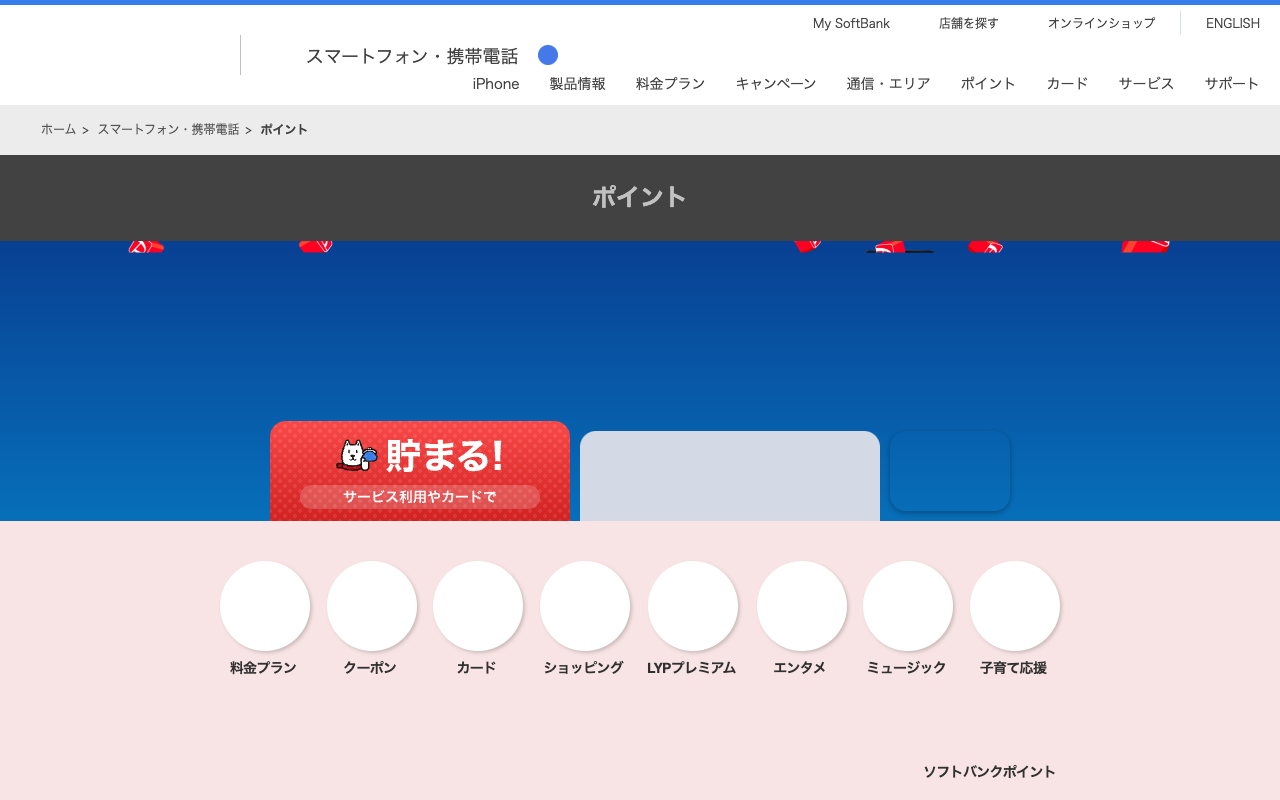Click the 子育て応援 circle icon
This screenshot has width=1280, height=800.
(1015, 606)
